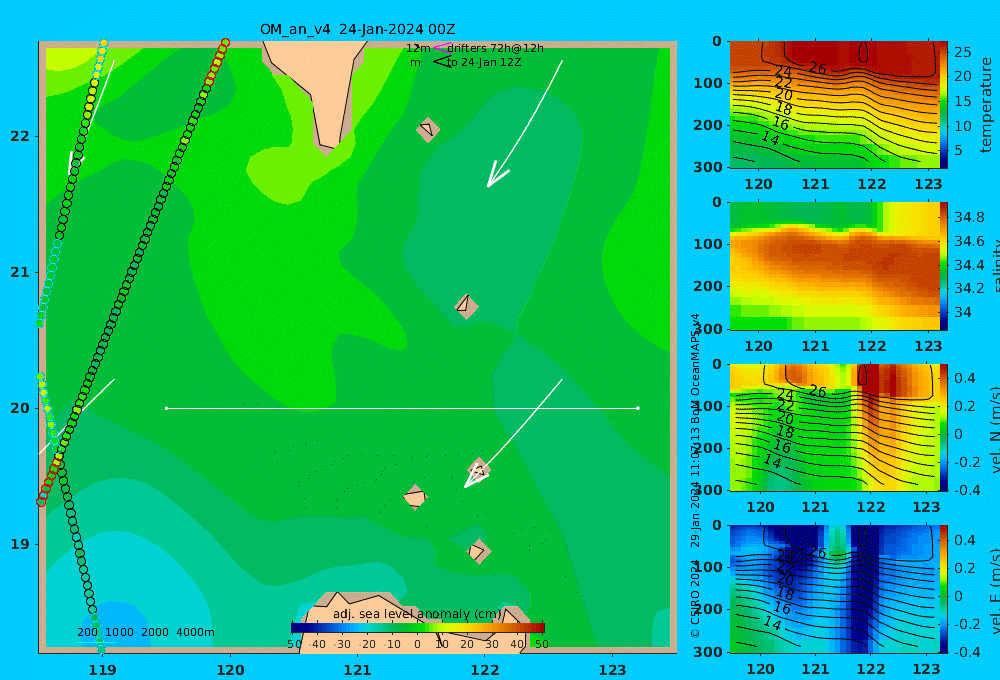Open the salinity section panel
This screenshot has height=680, width=1000.
click(x=835, y=266)
